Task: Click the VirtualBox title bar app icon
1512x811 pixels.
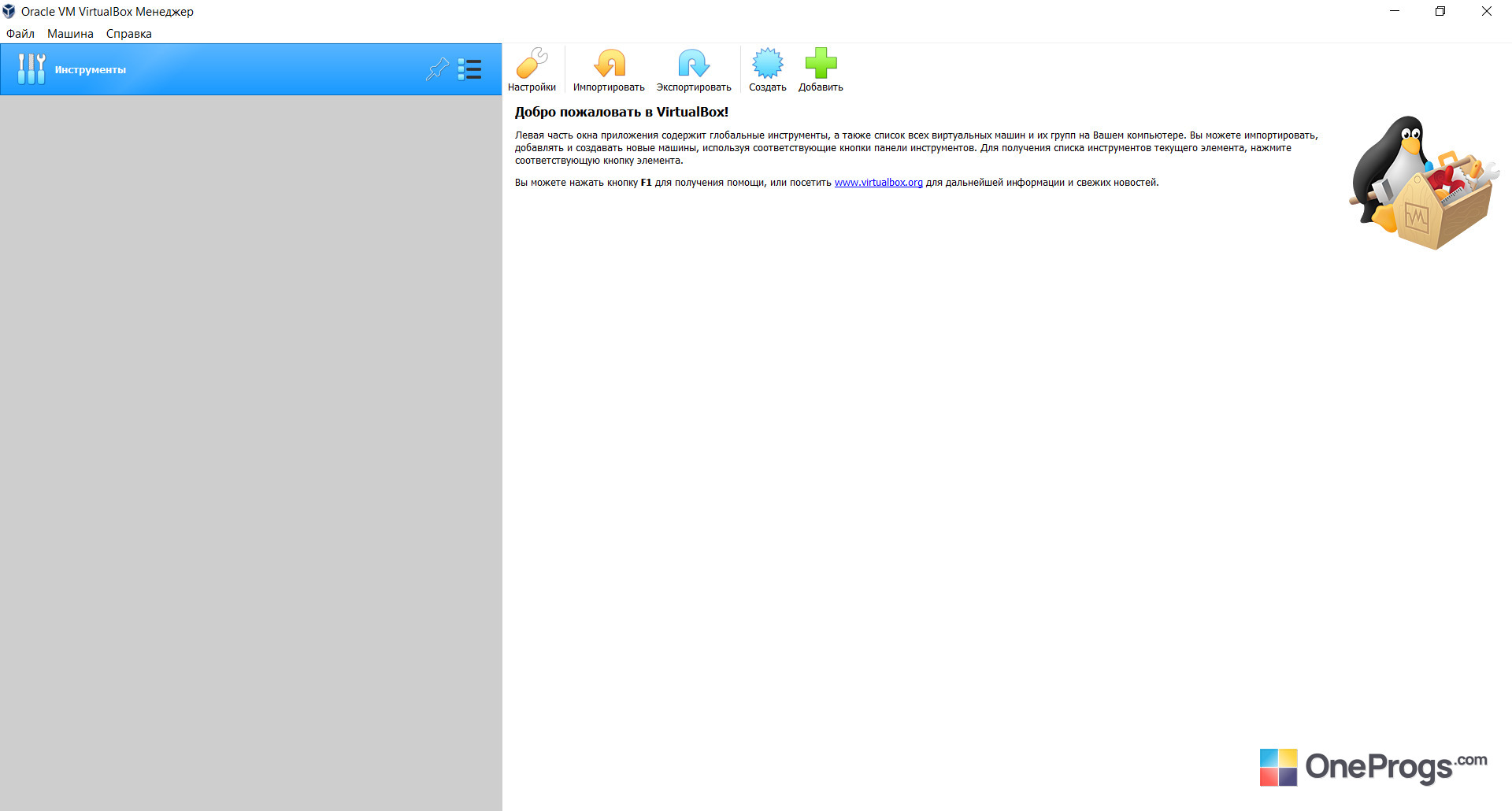Action: pos(9,11)
